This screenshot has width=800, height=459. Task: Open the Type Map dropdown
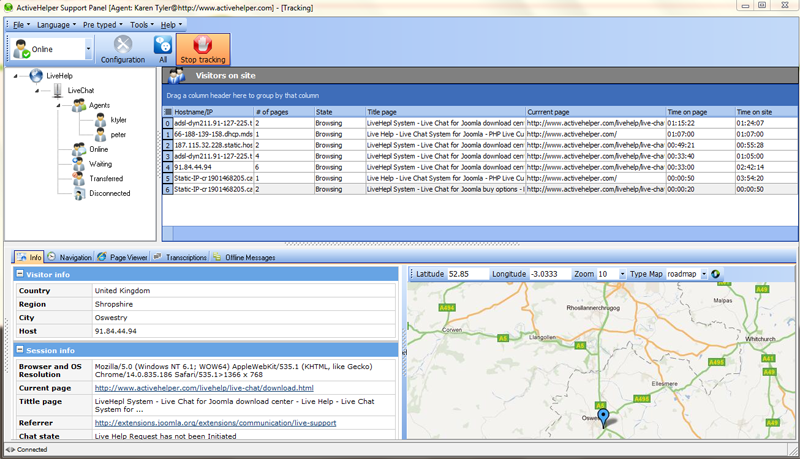[x=704, y=274]
